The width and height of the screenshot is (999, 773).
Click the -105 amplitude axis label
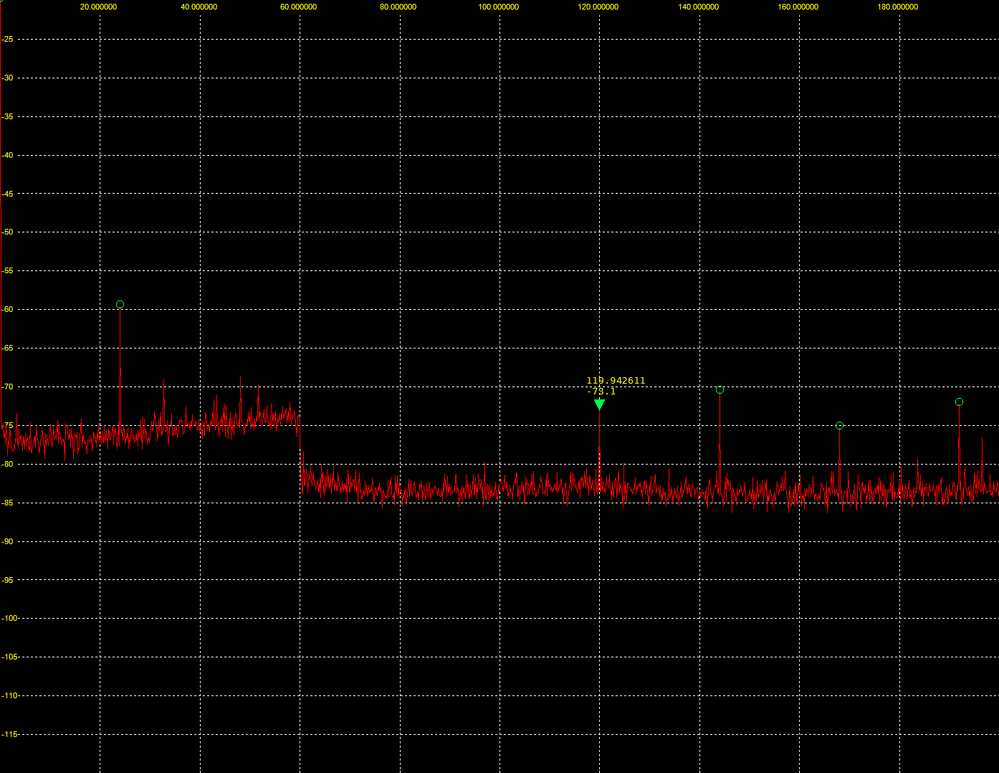click(9, 657)
